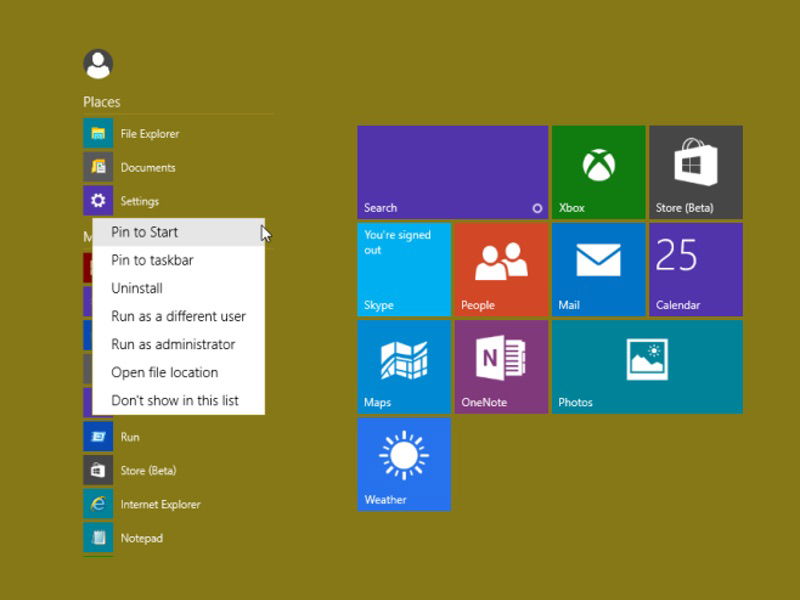Screen dimensions: 800x600
Task: Select Run as administrator
Action: (x=179, y=344)
